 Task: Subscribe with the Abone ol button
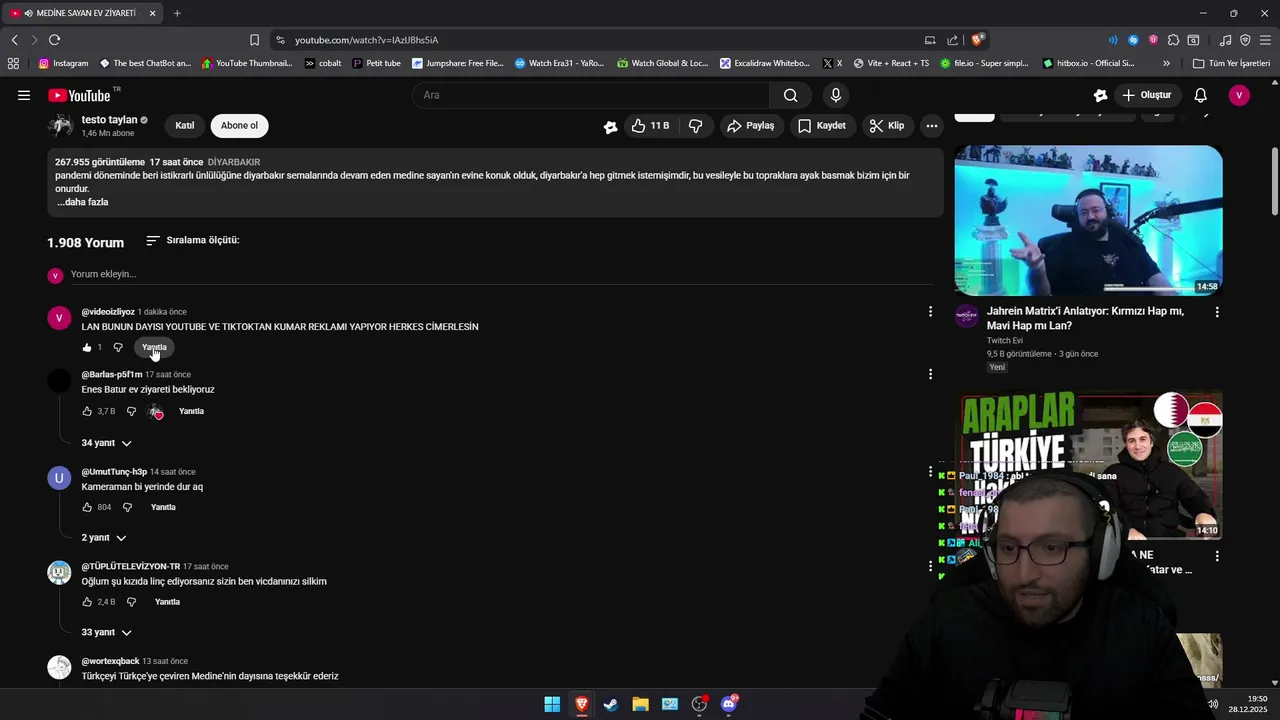pyautogui.click(x=239, y=126)
